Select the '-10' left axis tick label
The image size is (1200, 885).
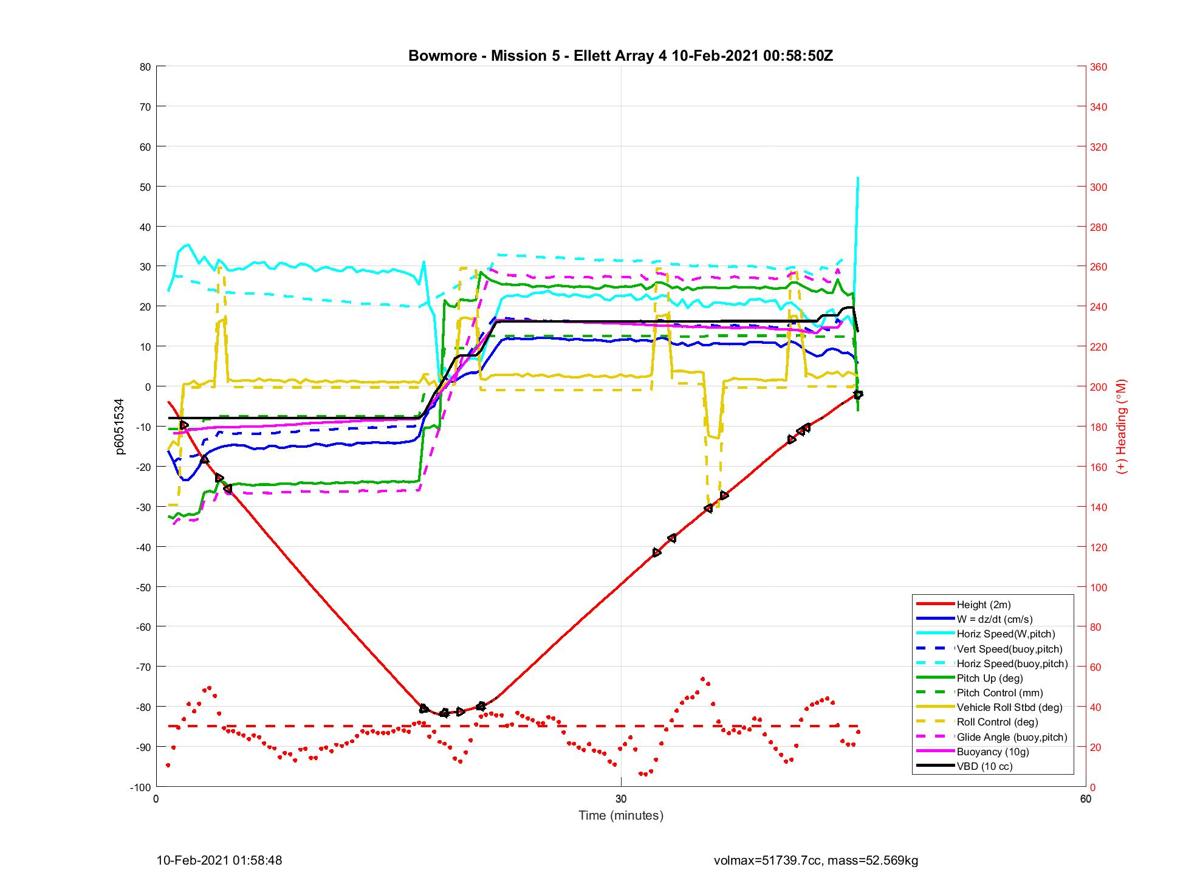coord(142,427)
